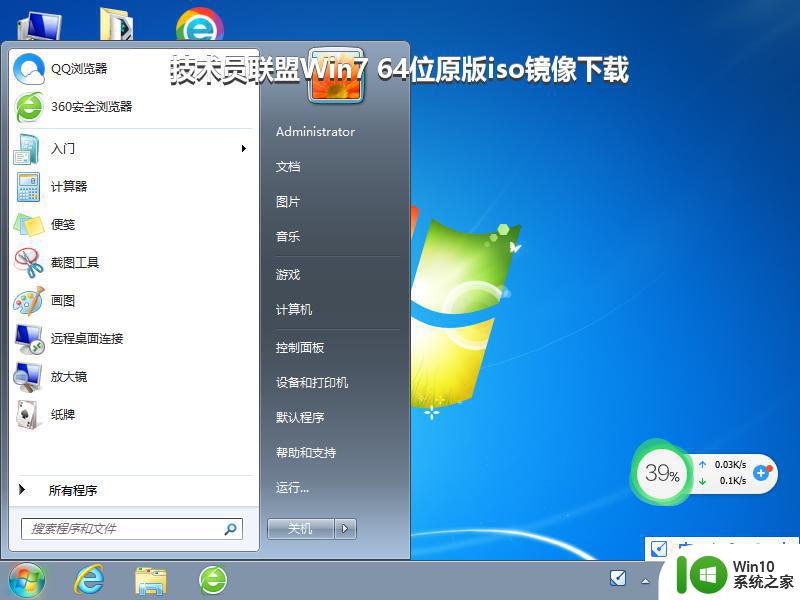Launch 360安全浏览器 from the pinned list
This screenshot has height=600, width=800.
[x=90, y=107]
